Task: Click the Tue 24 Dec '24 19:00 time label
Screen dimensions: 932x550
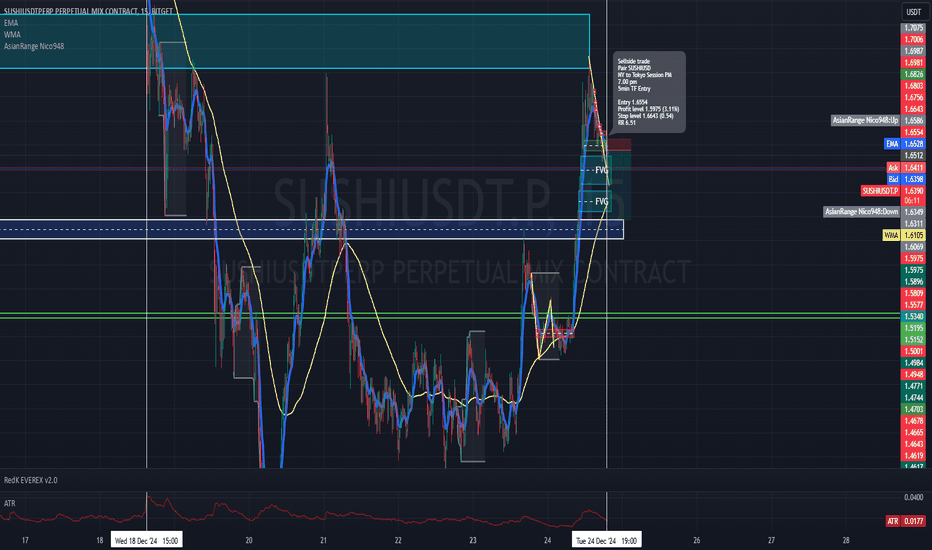Action: click(606, 540)
